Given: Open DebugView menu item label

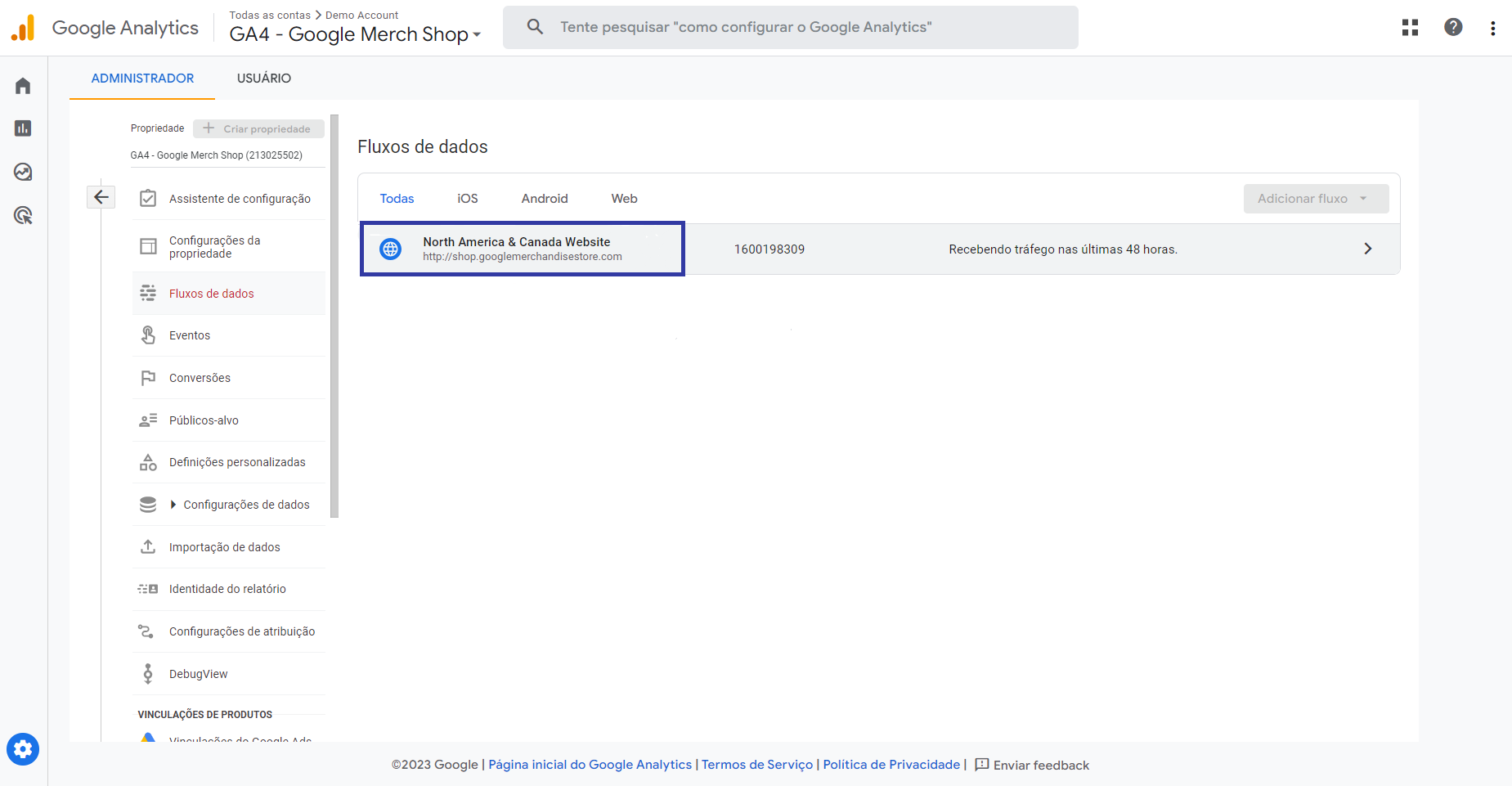Looking at the screenshot, I should [x=198, y=674].
